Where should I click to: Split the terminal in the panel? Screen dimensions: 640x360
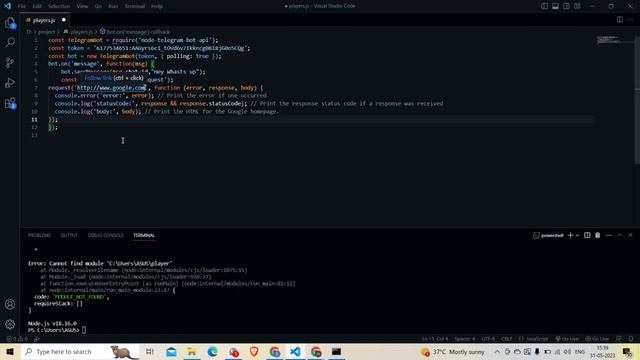click(587, 235)
